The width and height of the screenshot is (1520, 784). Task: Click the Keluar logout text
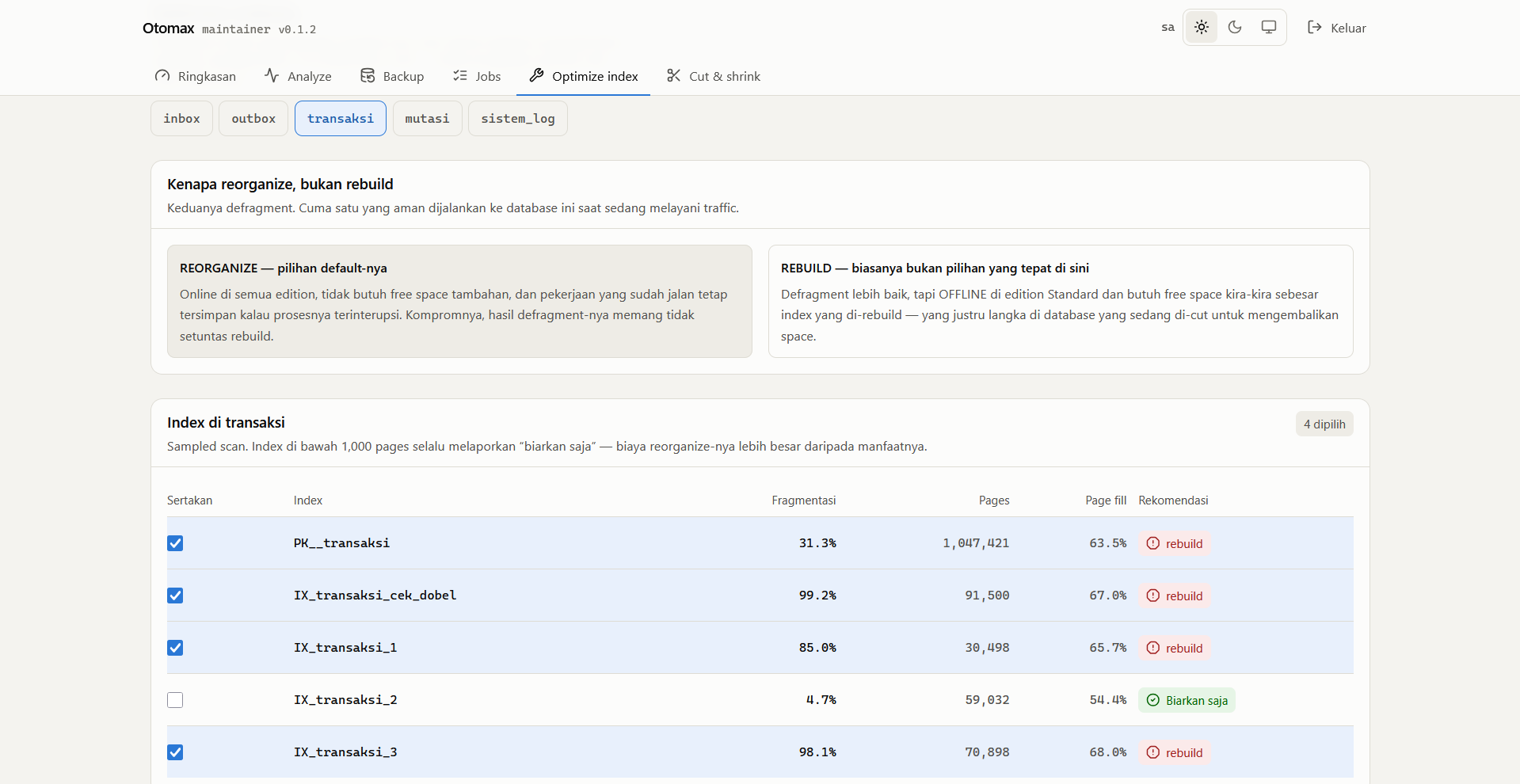pyautogui.click(x=1348, y=29)
